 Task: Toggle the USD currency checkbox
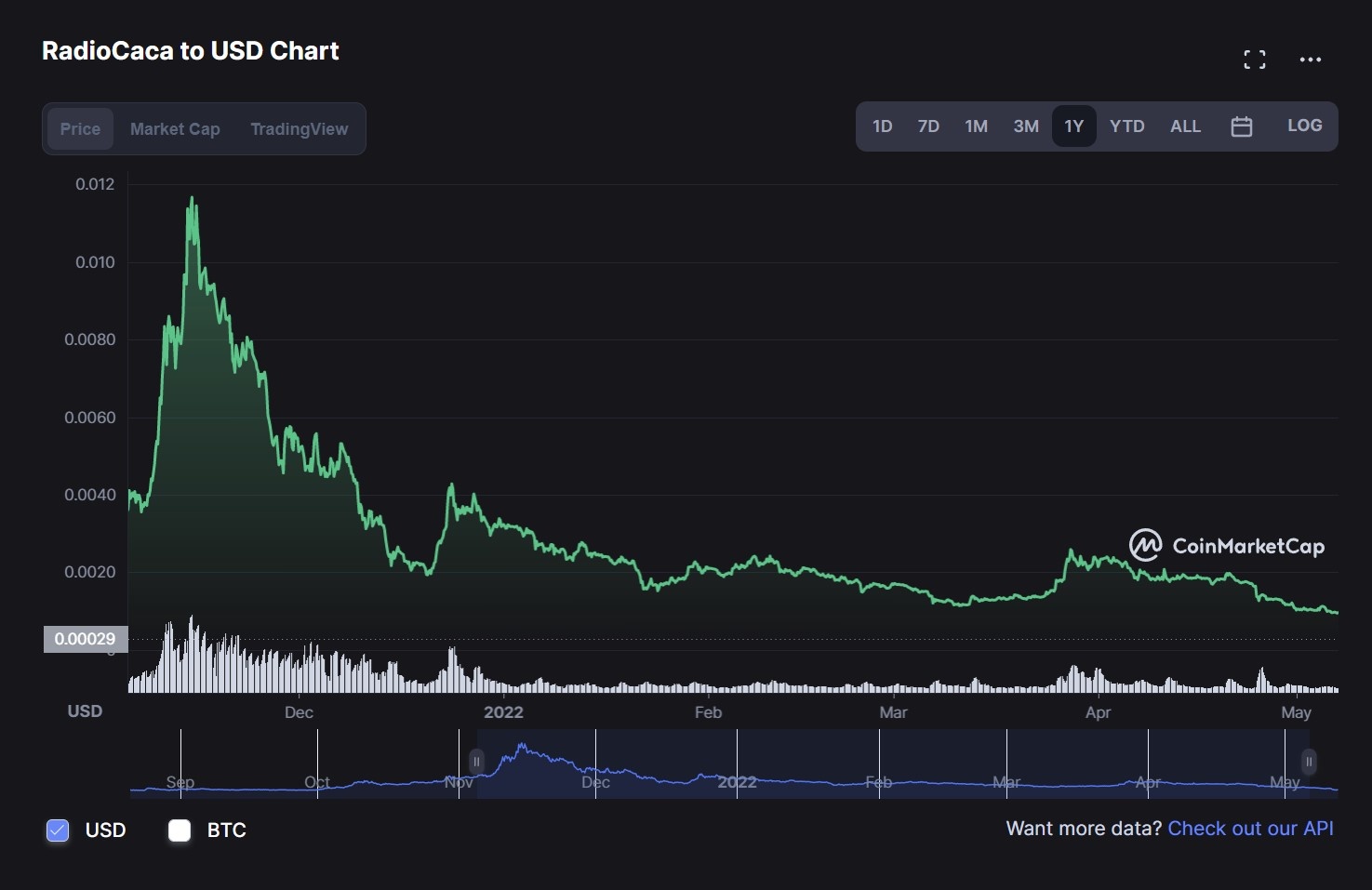[x=58, y=830]
